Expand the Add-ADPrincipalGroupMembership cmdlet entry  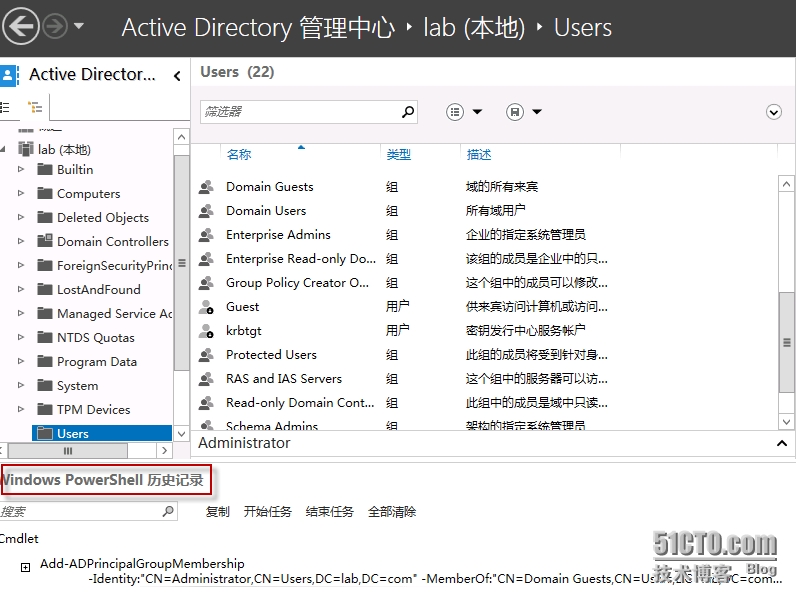coord(25,567)
